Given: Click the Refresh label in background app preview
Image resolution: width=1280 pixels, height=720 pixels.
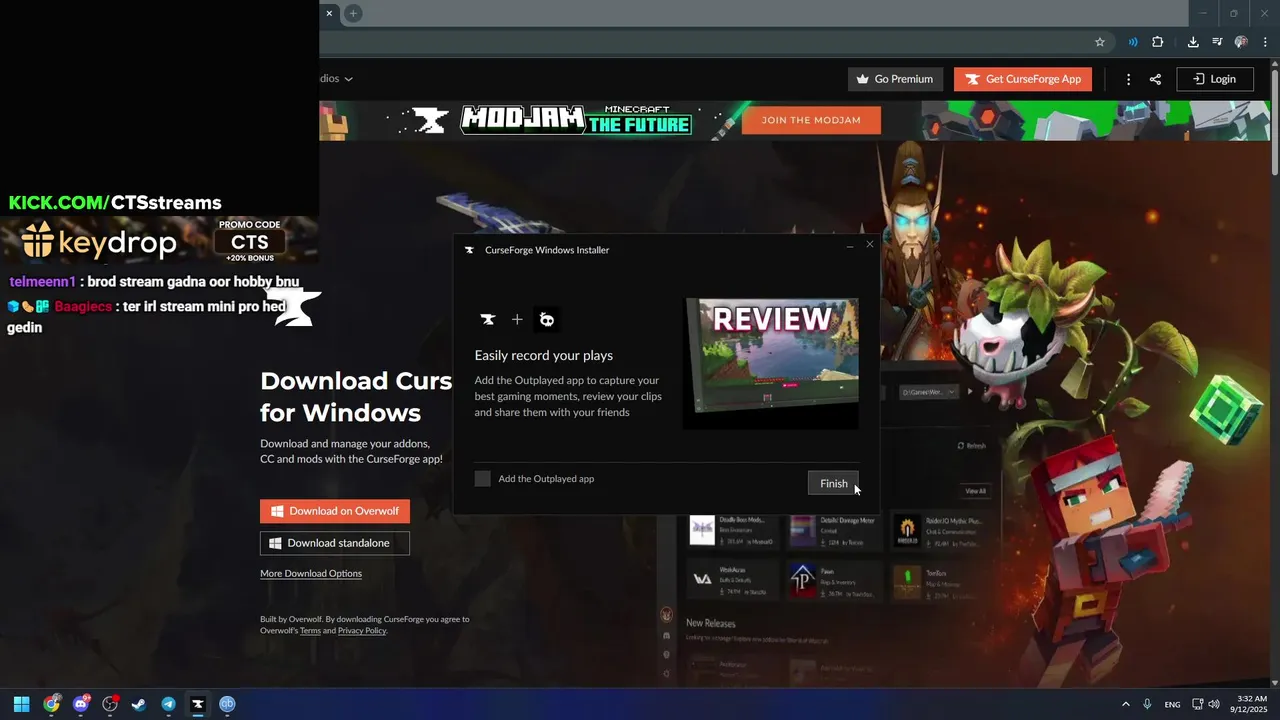Looking at the screenshot, I should [x=972, y=446].
